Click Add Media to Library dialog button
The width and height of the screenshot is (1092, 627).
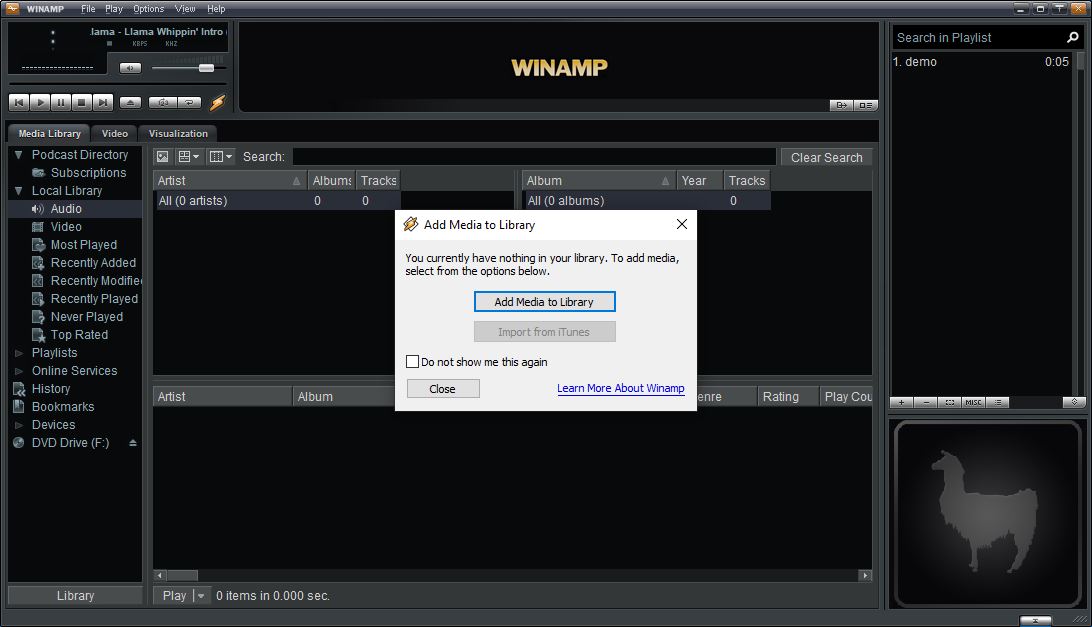(544, 302)
